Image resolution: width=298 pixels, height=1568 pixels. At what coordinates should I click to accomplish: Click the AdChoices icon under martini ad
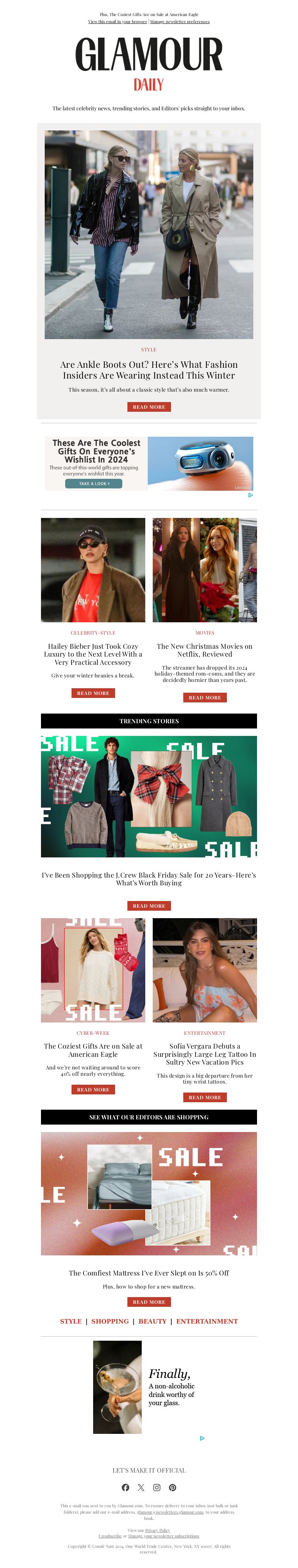(x=202, y=1438)
